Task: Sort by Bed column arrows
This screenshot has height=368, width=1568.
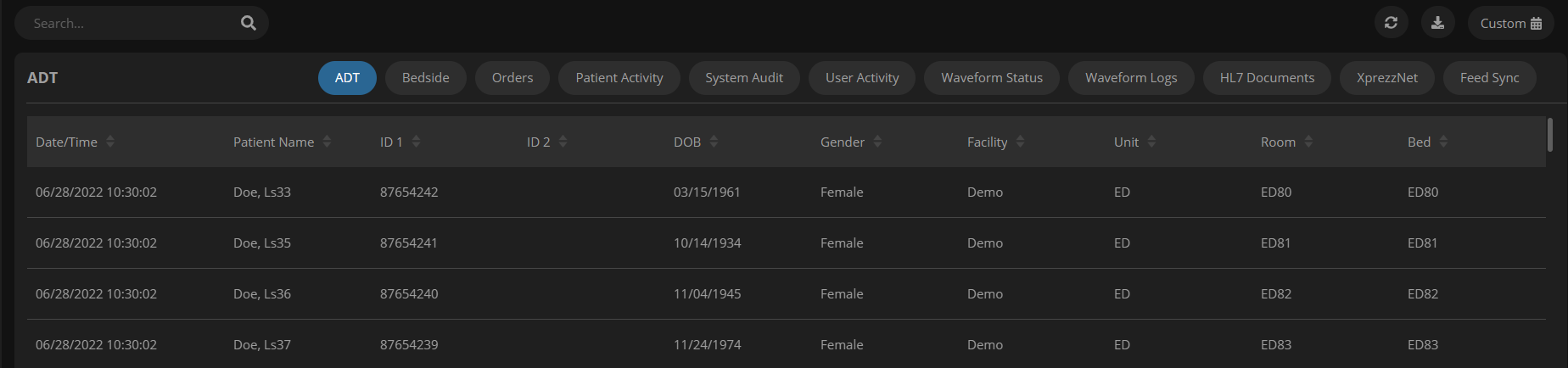Action: 1443,142
